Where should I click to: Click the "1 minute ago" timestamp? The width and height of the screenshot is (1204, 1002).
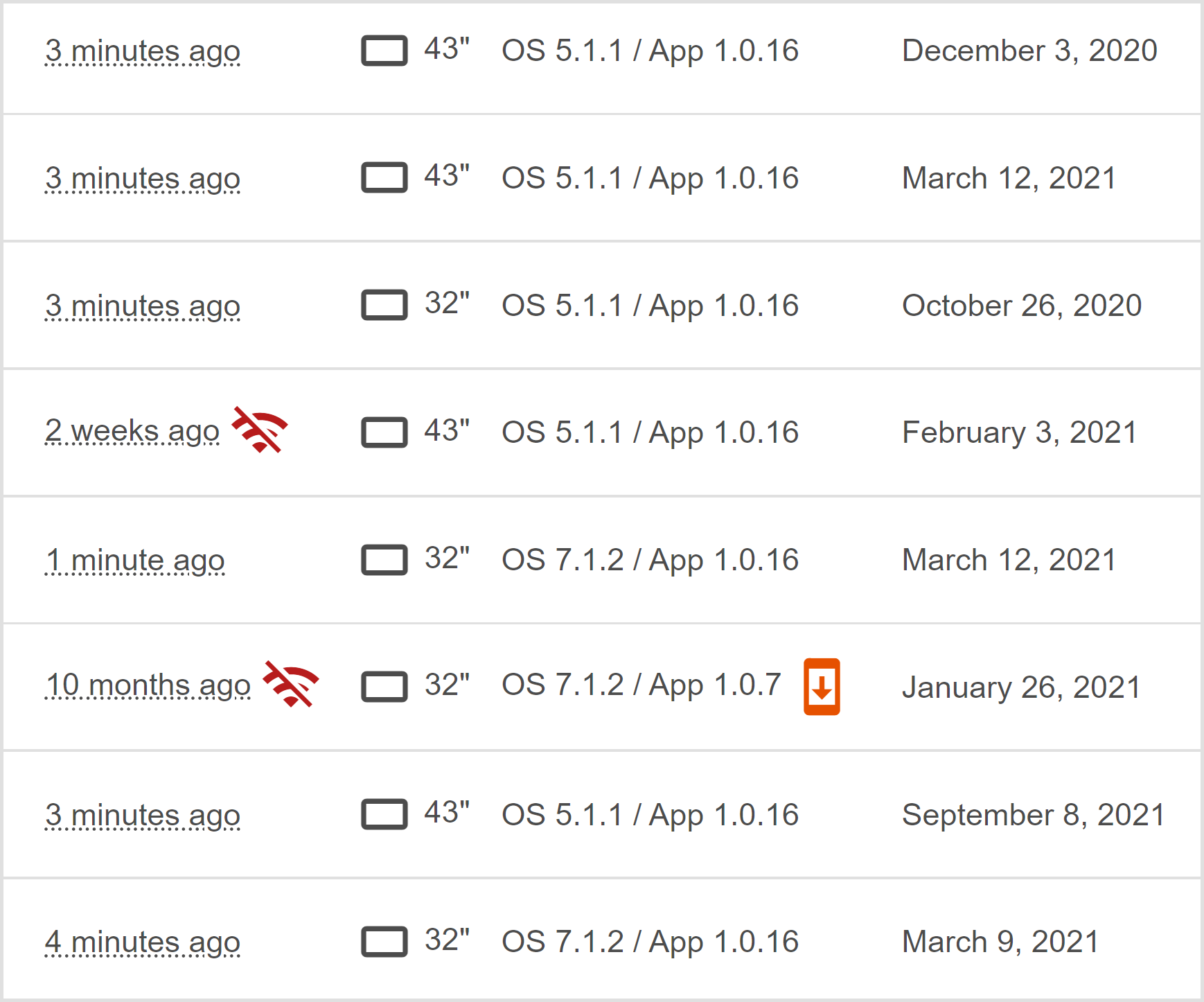[135, 560]
